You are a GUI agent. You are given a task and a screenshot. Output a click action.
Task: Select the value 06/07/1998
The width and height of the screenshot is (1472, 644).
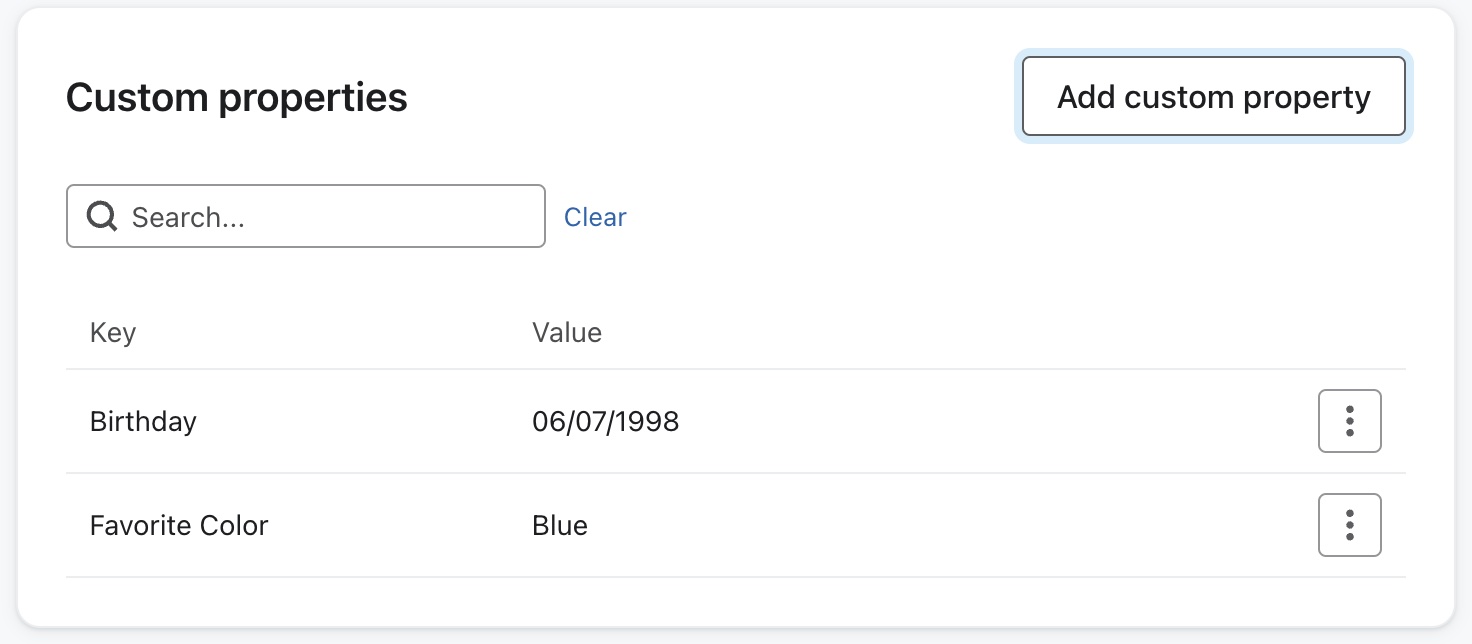point(606,421)
